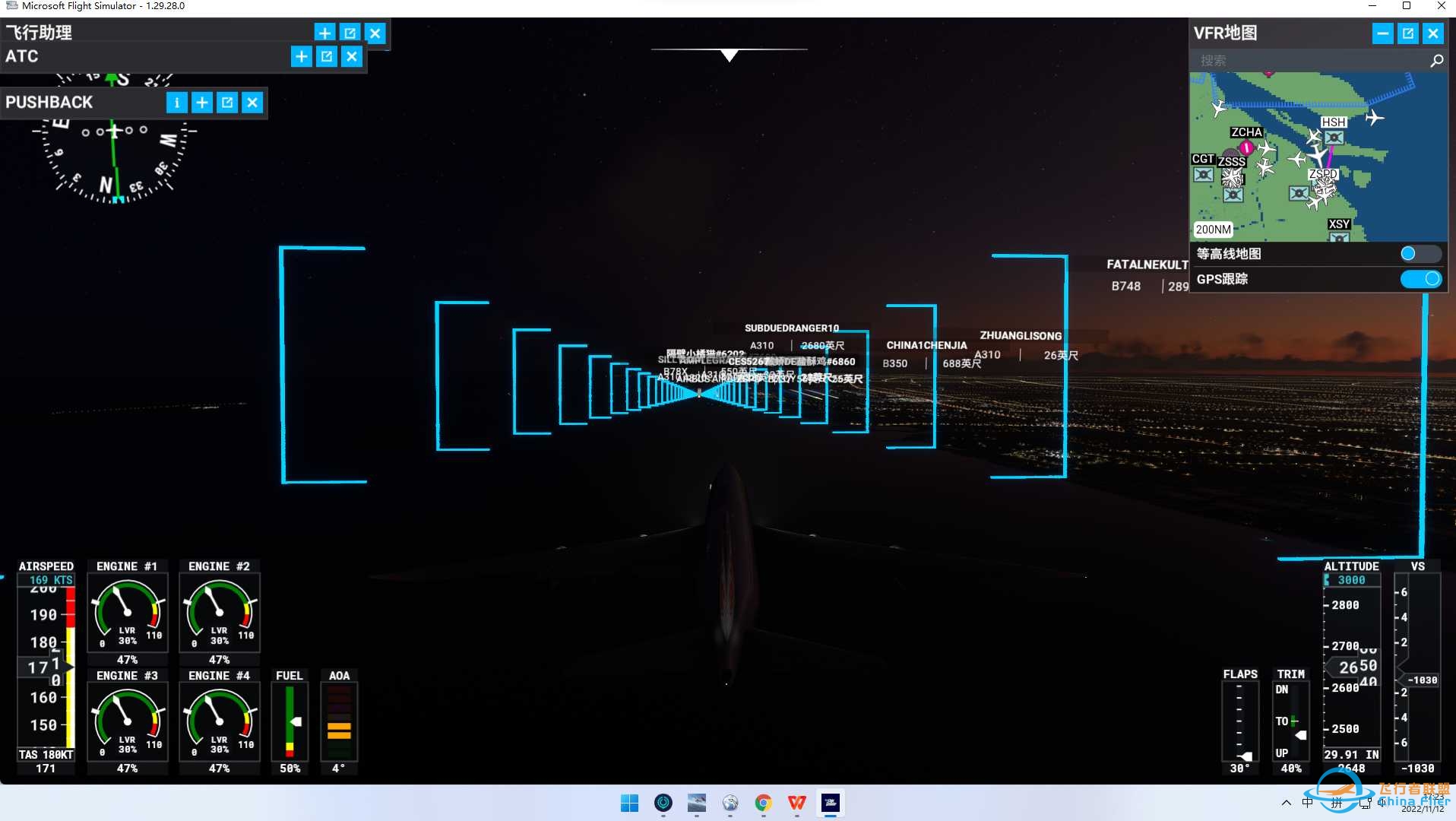Disable the GPS跟踪 switch
The width and height of the screenshot is (1456, 821).
click(x=1420, y=279)
